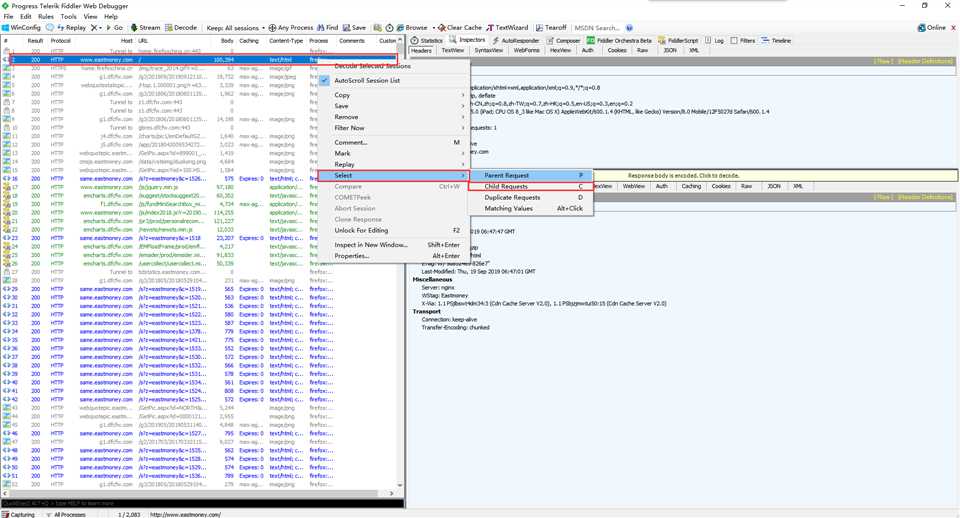The width and height of the screenshot is (960, 518).
Task: Sort sessions by Result column header
Action: click(x=35, y=40)
